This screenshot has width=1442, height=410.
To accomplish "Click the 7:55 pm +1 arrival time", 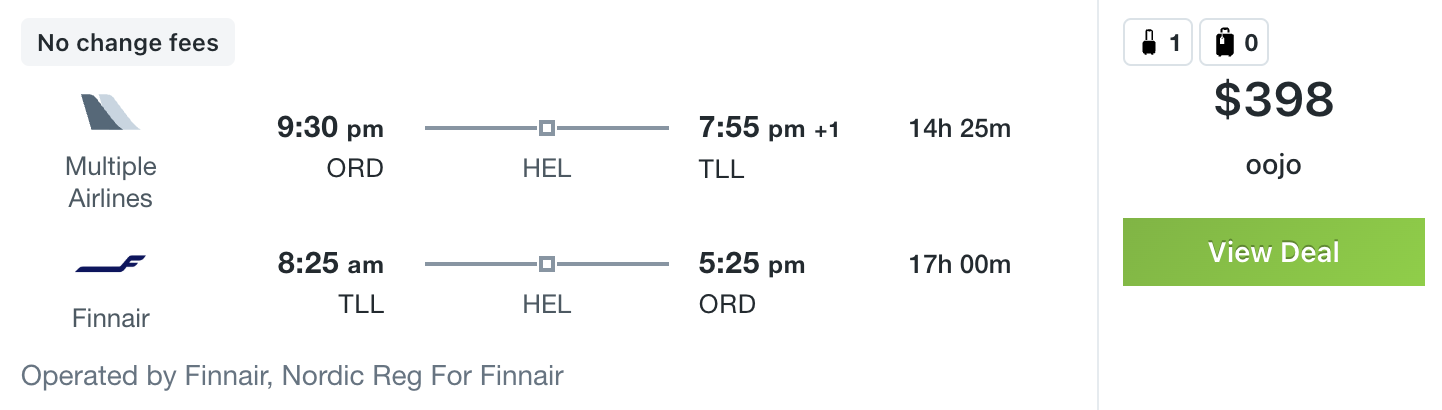I will coord(769,128).
